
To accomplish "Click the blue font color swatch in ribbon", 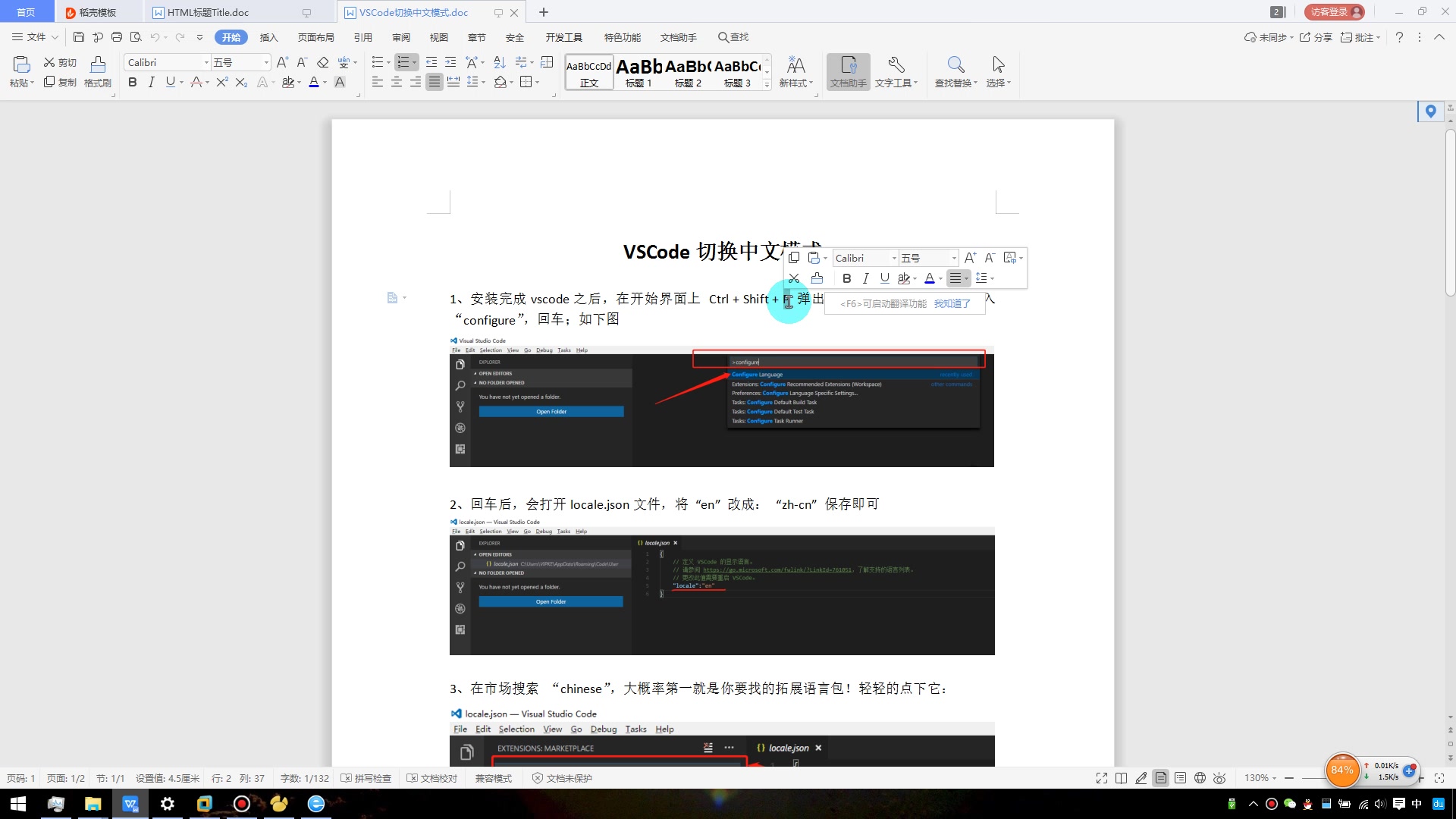I will [x=314, y=82].
